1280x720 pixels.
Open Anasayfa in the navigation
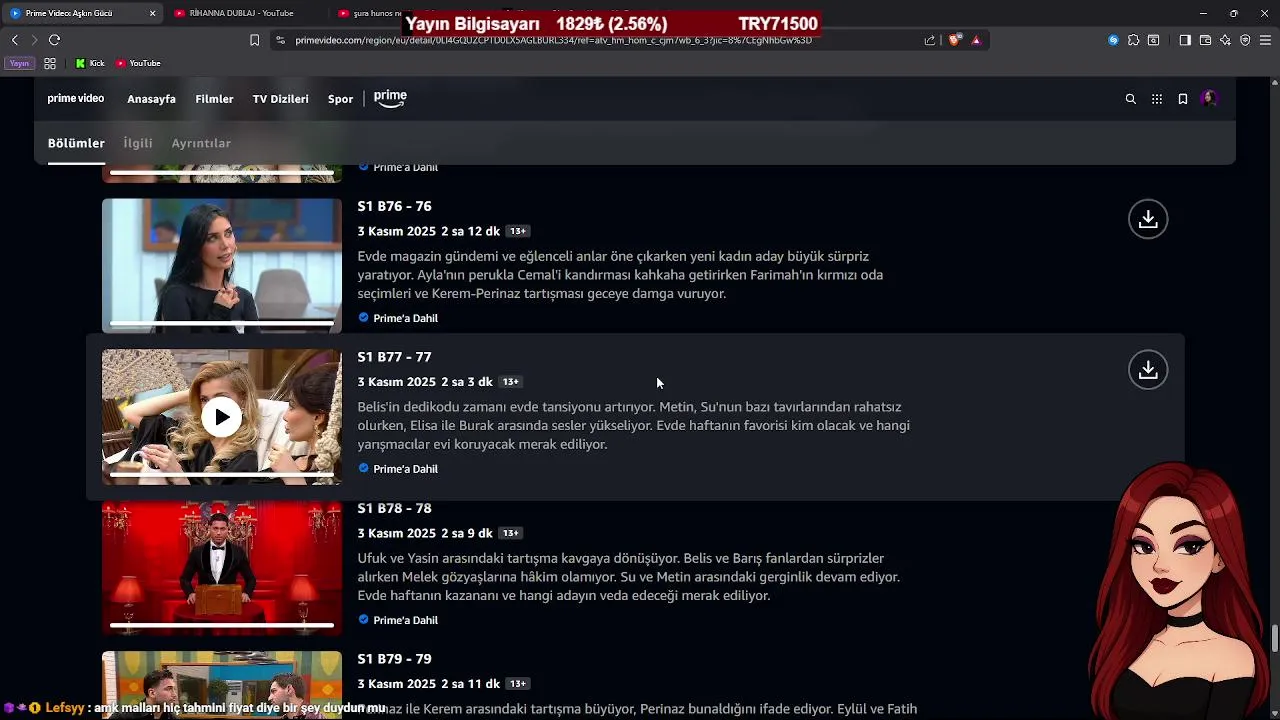point(151,99)
